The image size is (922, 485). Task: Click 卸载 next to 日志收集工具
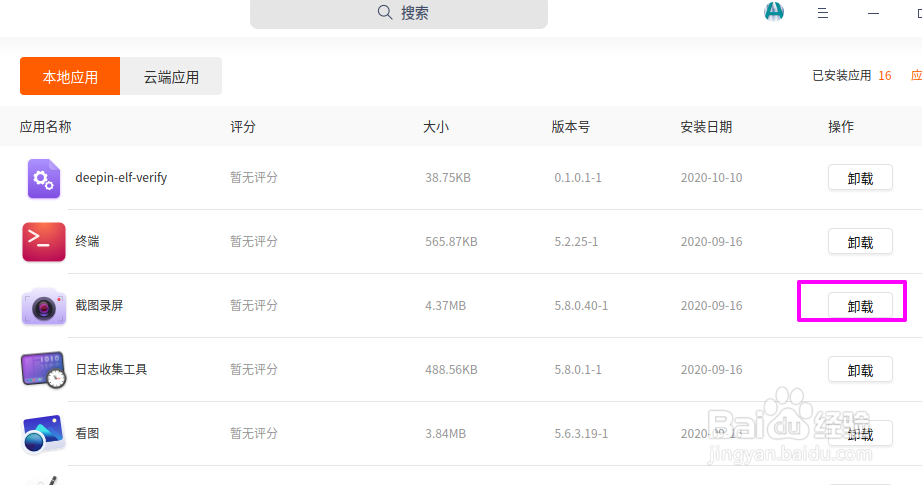(860, 370)
